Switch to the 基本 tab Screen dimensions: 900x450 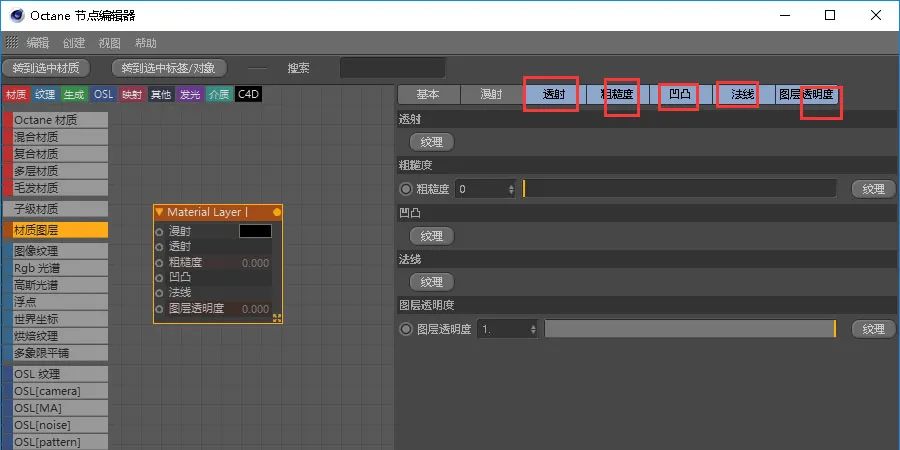pos(428,95)
